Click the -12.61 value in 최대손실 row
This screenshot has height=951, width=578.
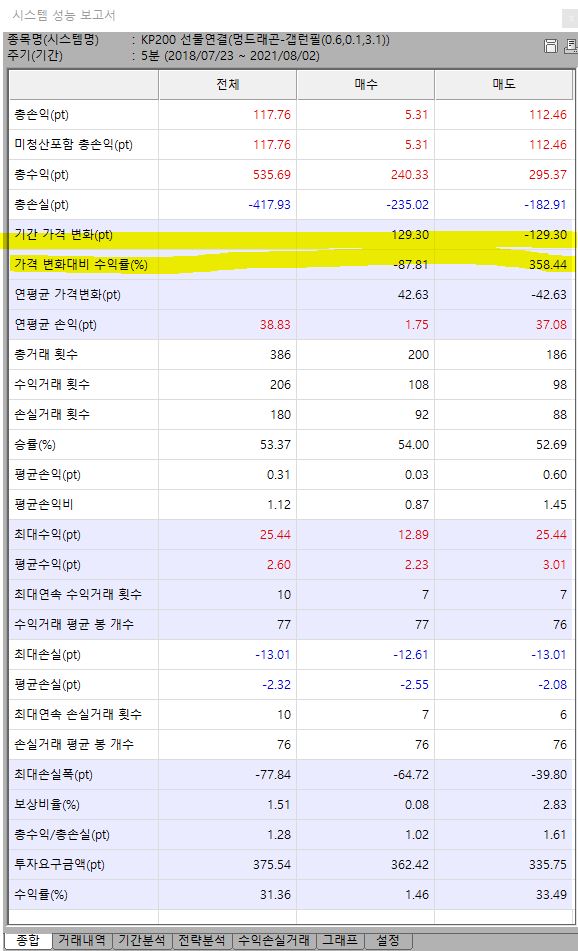[x=411, y=655]
